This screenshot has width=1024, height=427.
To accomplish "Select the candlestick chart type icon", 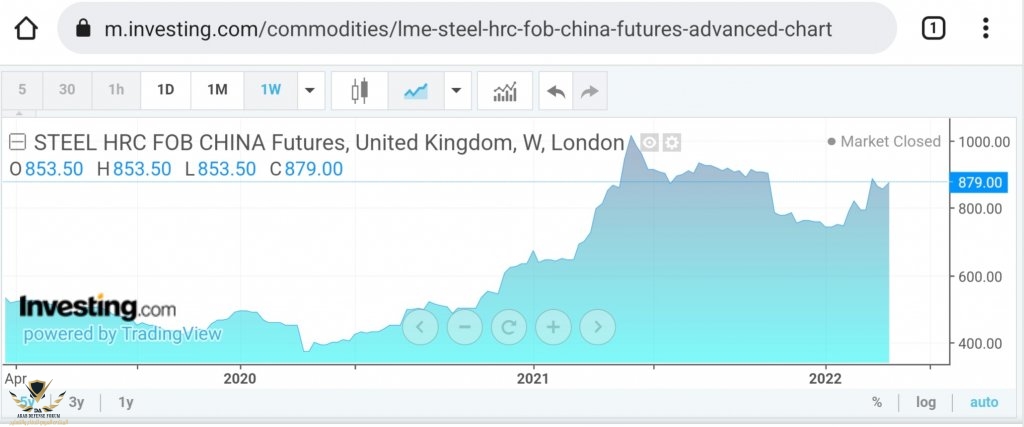I will pos(359,91).
